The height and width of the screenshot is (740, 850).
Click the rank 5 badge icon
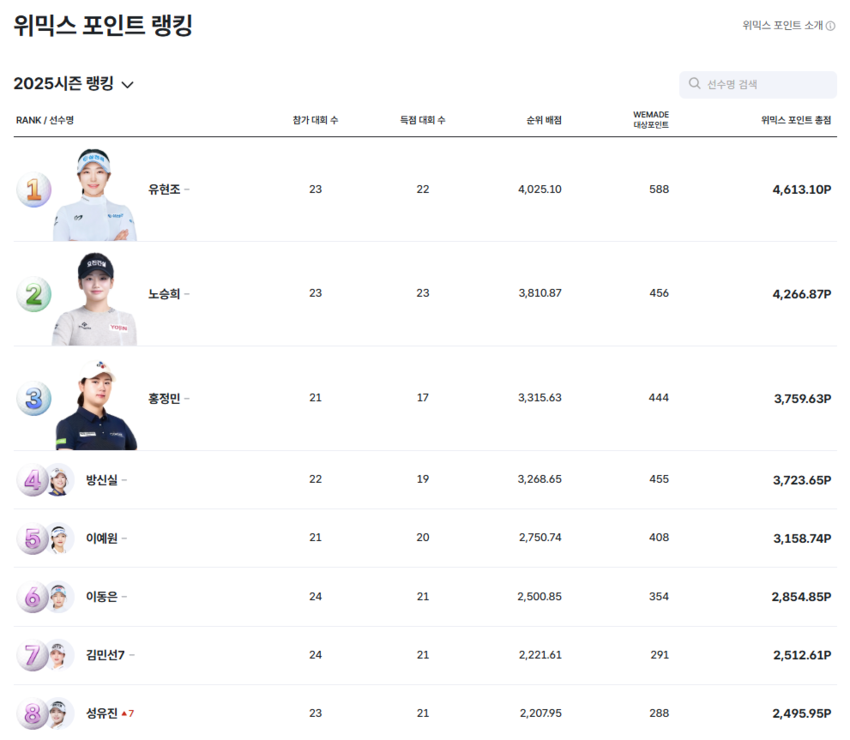[x=32, y=538]
